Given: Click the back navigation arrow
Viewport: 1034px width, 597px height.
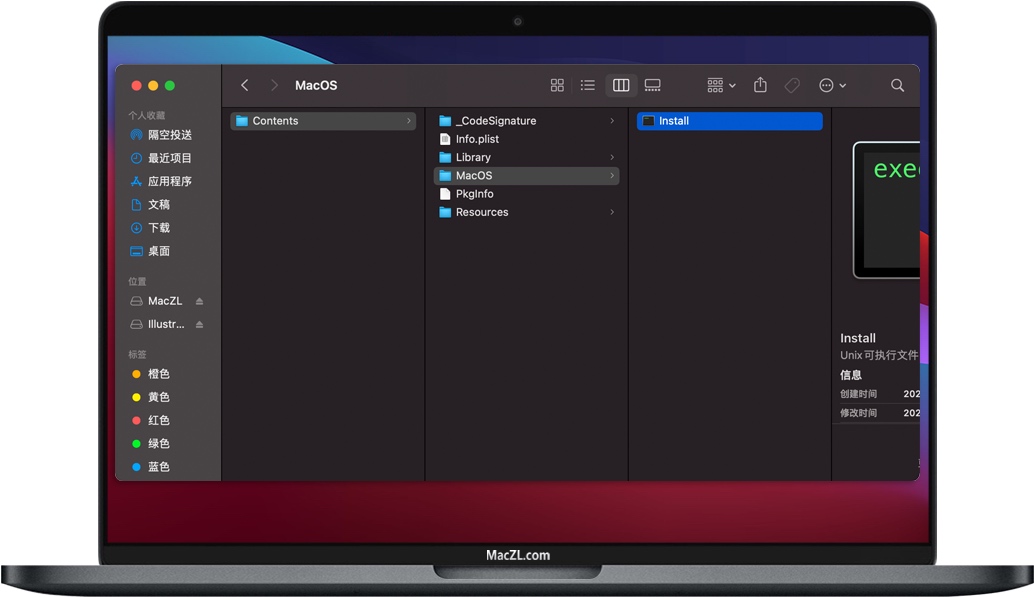Looking at the screenshot, I should [x=245, y=85].
